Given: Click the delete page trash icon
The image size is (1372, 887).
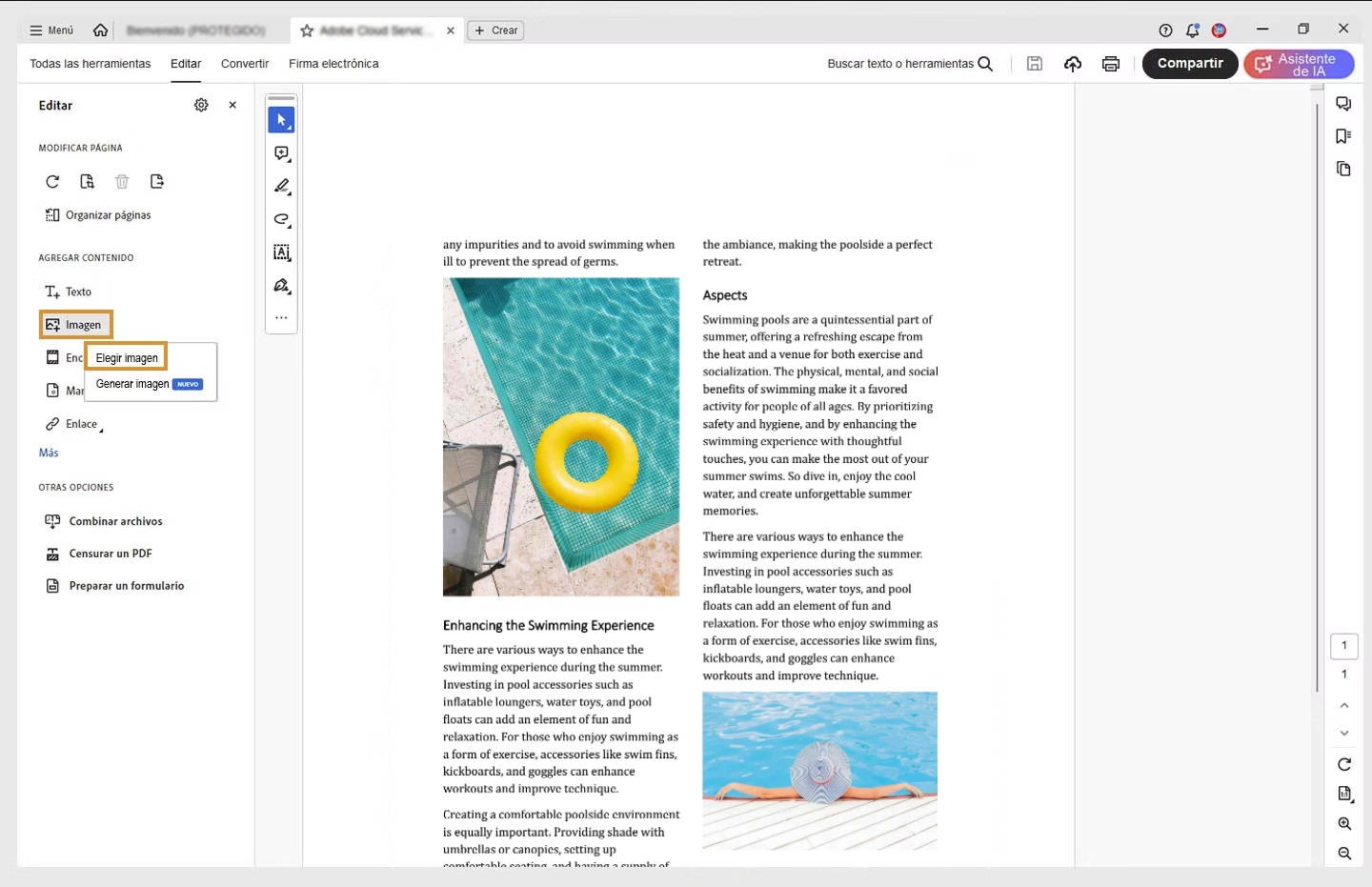Looking at the screenshot, I should pos(122,182).
